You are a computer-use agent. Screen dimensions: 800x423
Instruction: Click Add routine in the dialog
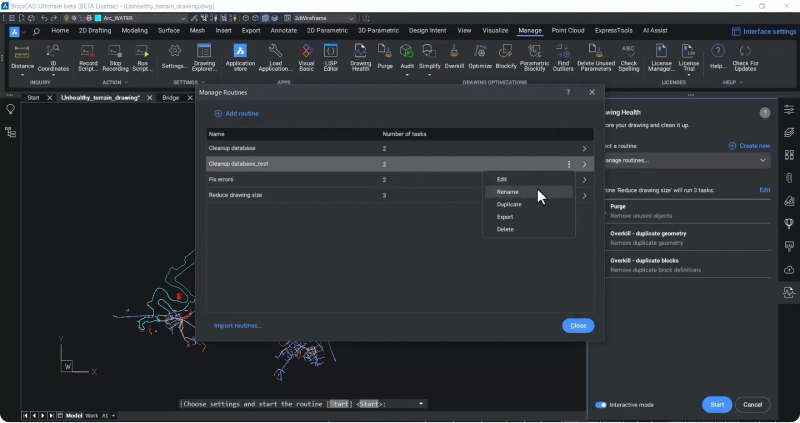click(x=236, y=114)
